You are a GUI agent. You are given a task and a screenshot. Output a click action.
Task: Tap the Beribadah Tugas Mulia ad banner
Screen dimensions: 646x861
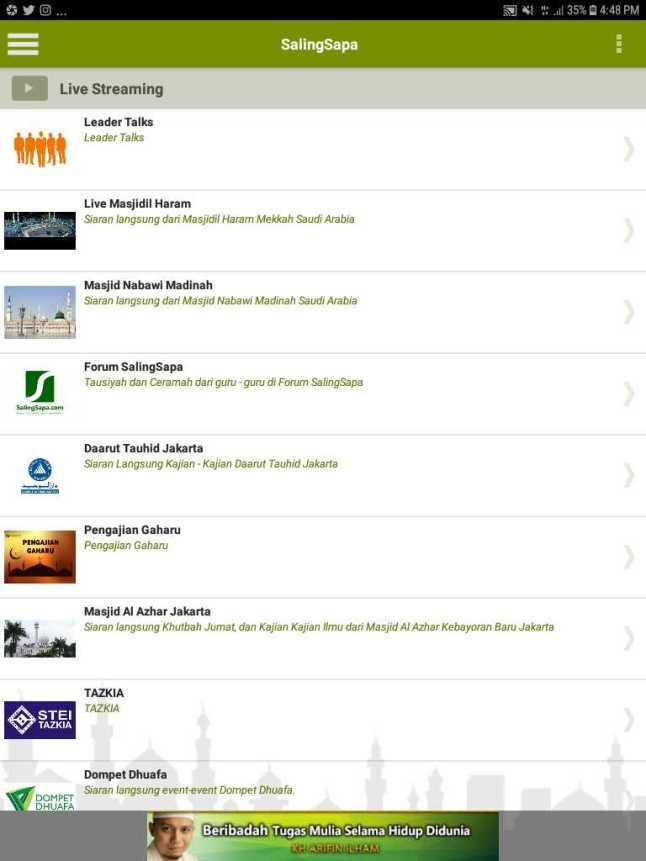point(323,836)
